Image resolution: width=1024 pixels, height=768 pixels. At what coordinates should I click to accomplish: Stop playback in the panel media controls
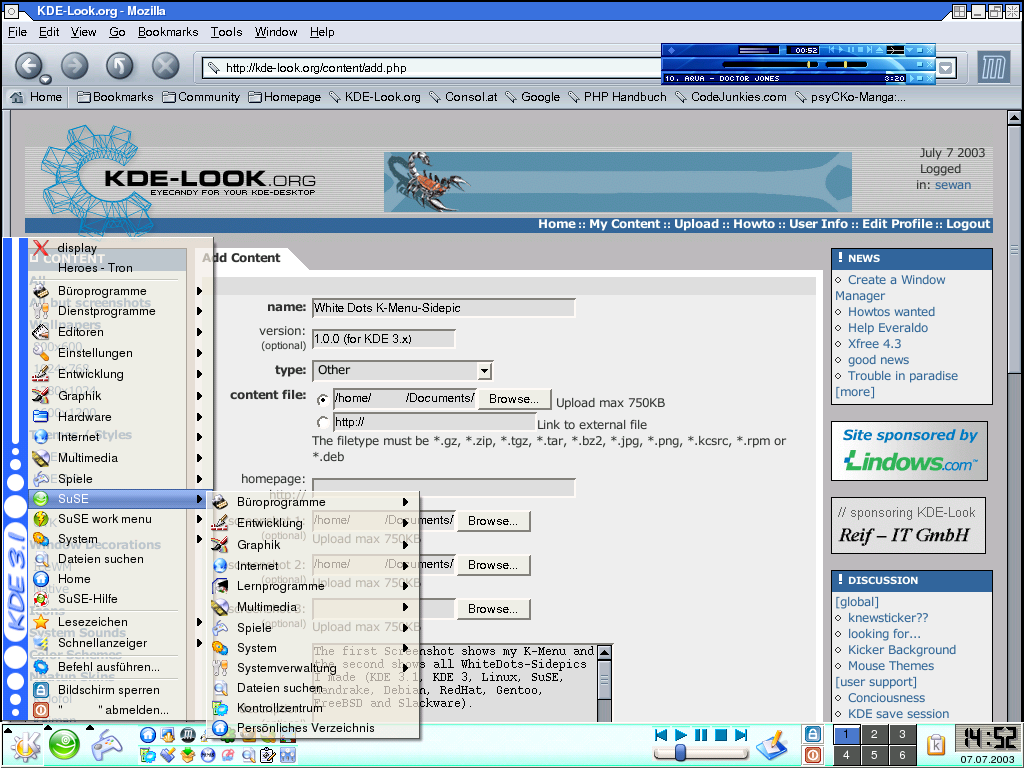[721, 735]
